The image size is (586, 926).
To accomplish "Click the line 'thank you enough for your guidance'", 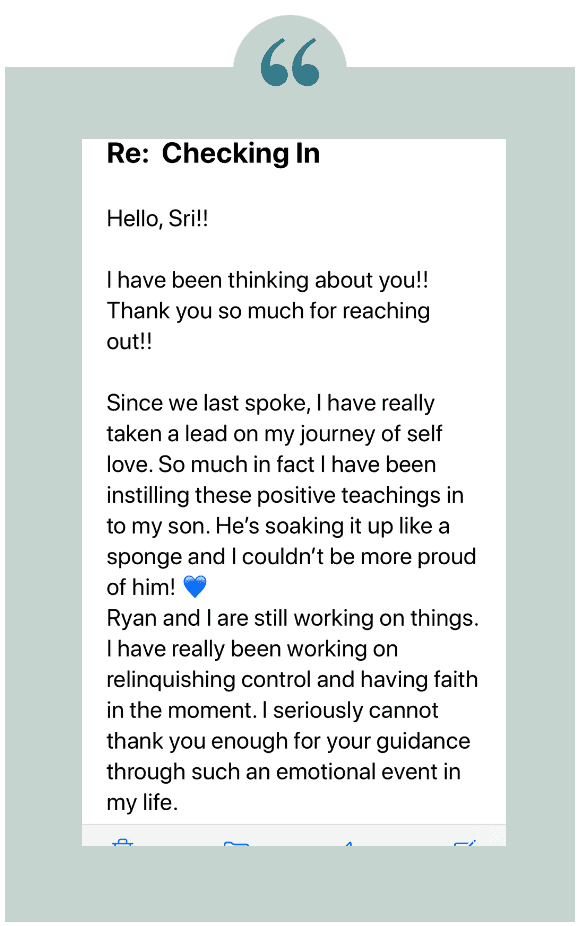I will pyautogui.click(x=288, y=741).
